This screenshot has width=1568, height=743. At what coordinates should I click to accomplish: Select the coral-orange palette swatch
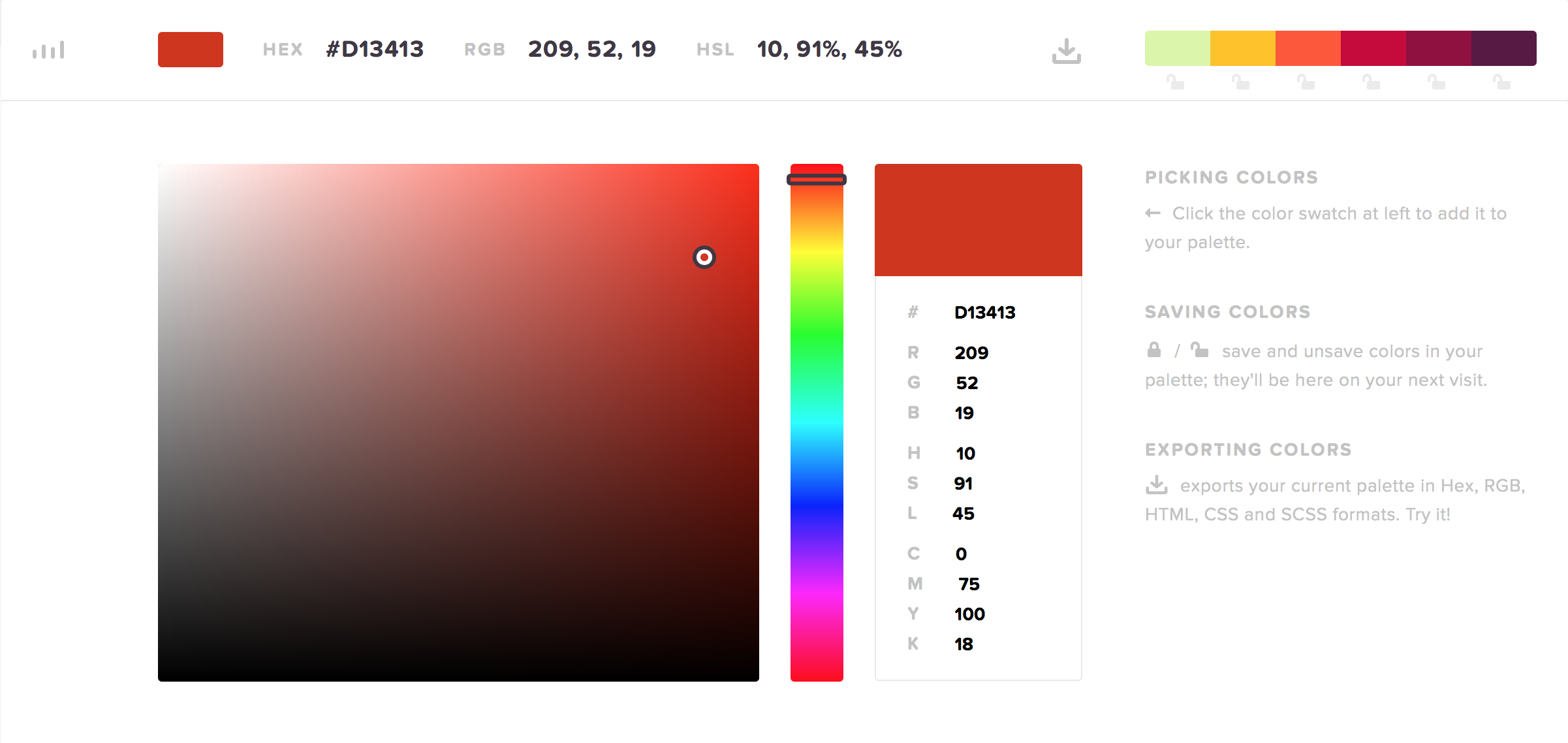[x=1308, y=48]
